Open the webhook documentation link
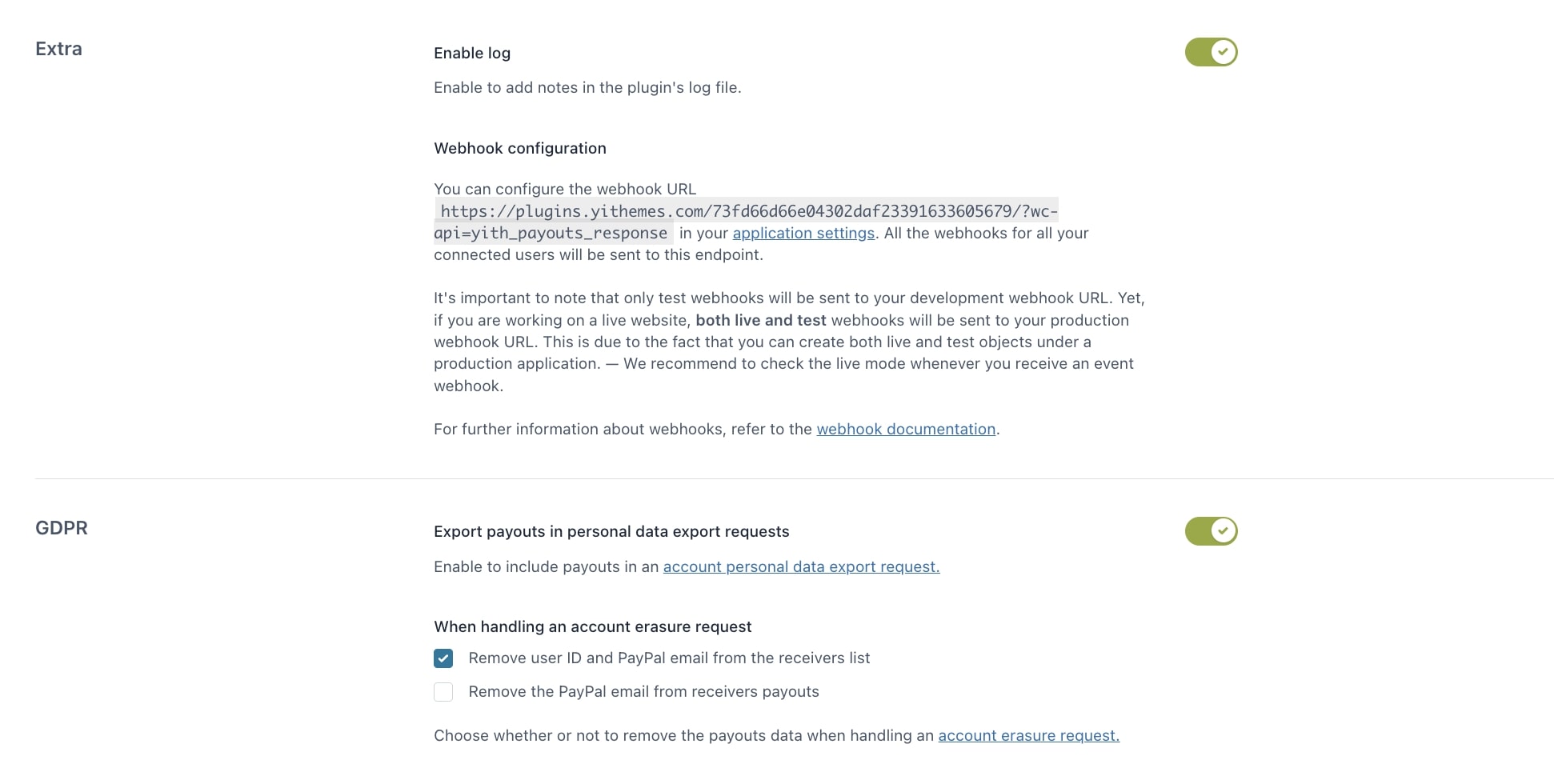The width and height of the screenshot is (1554, 784). 906,430
